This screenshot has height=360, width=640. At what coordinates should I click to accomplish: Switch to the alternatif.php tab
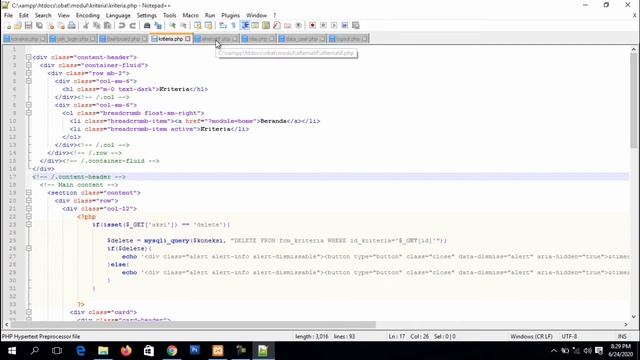216,39
